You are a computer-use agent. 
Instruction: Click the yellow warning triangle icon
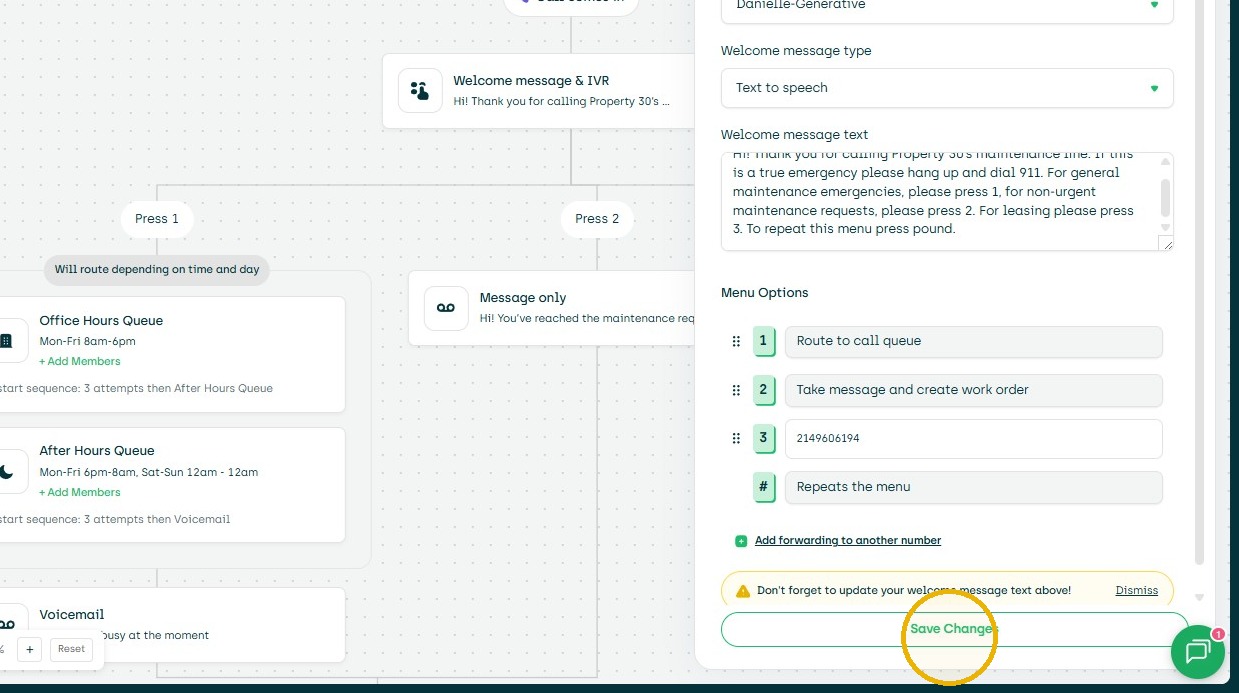[x=743, y=591]
